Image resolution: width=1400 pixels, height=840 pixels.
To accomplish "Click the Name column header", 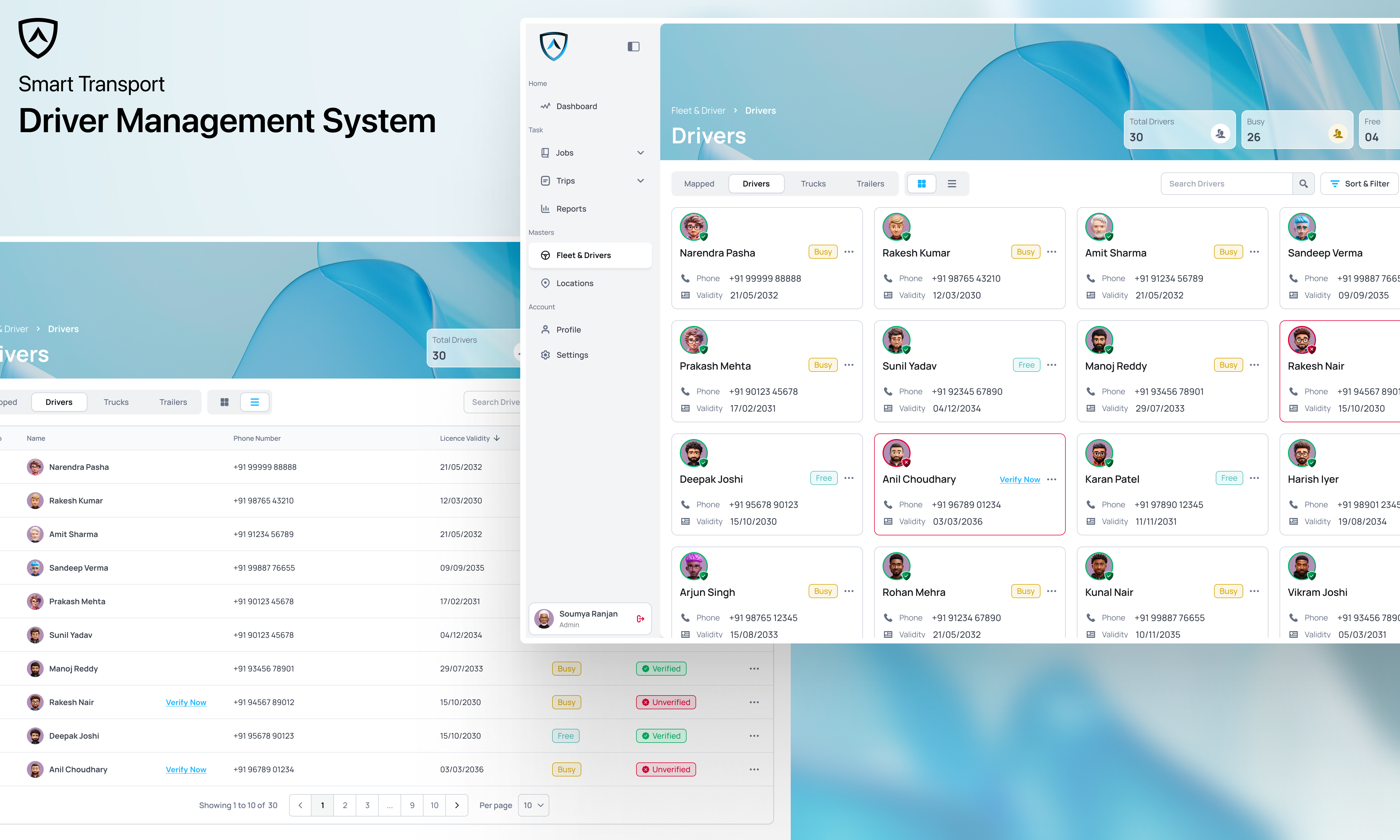I will 36,439.
